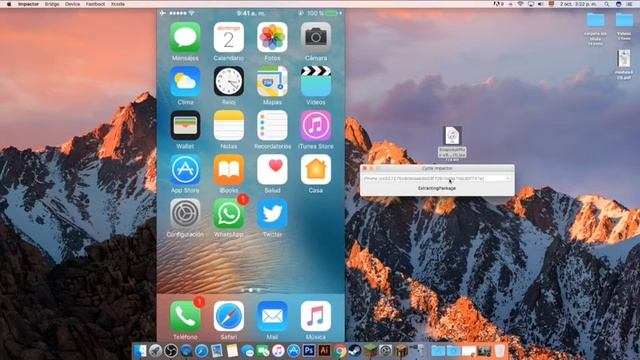640x360 pixels.
Task: Open the Configuración settings app
Action: click(x=185, y=214)
